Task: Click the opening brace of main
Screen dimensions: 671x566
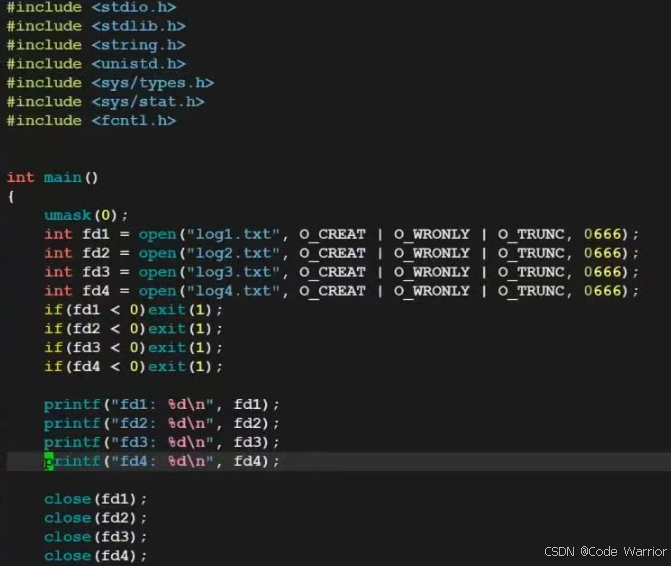Action: tap(11, 196)
